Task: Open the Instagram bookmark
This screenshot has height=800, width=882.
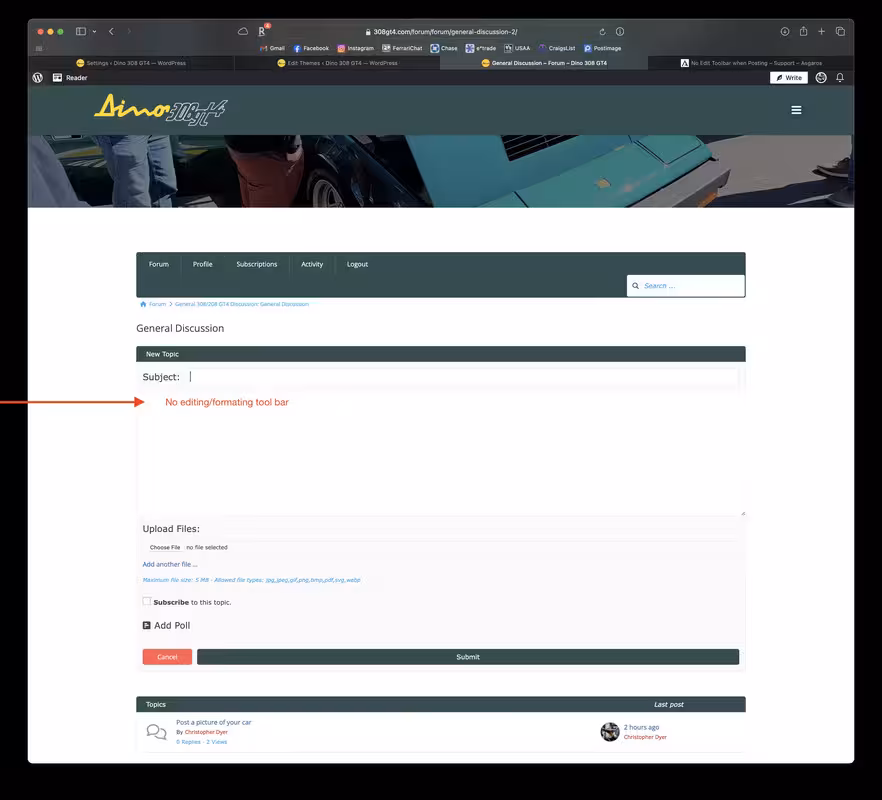Action: click(356, 48)
